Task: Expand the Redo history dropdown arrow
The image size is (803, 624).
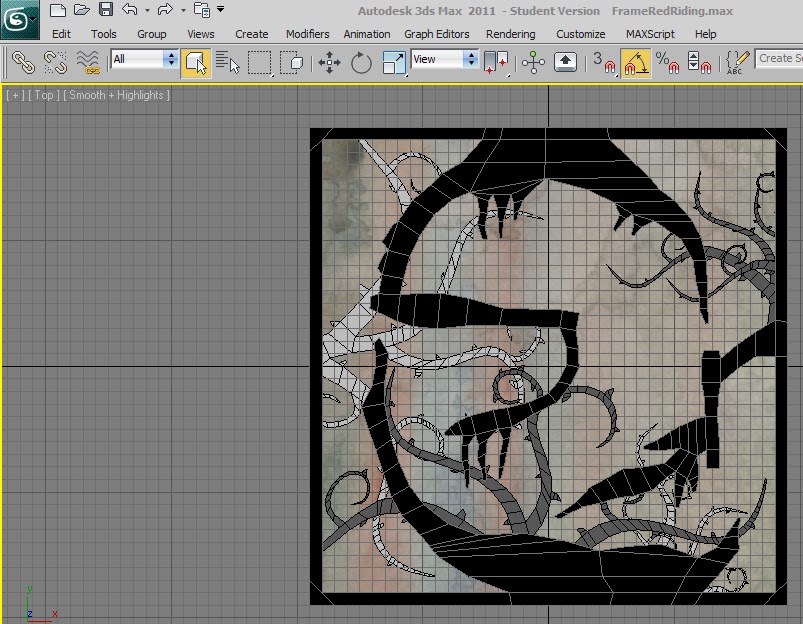Action: (x=183, y=10)
